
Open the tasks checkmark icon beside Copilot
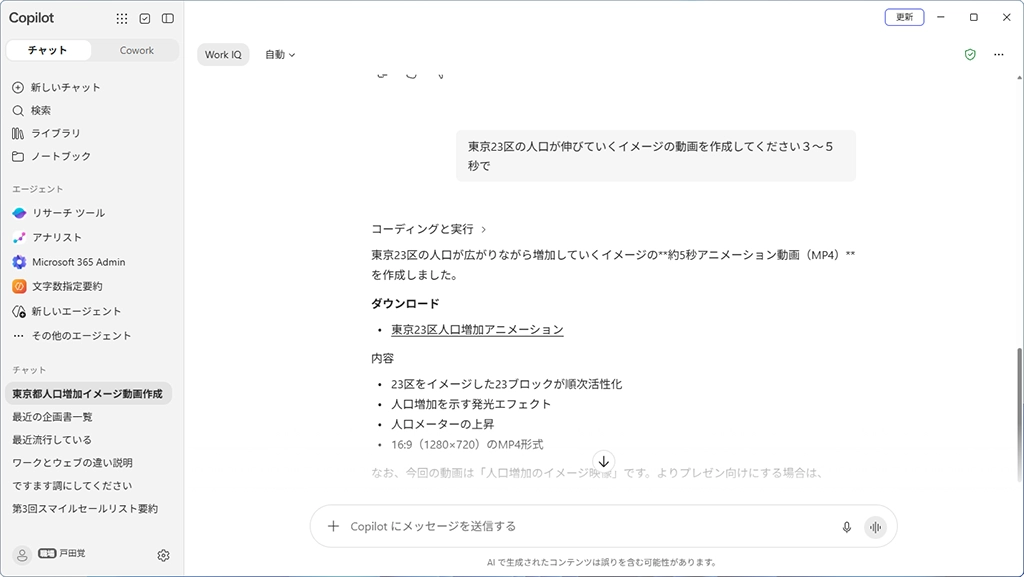click(145, 18)
